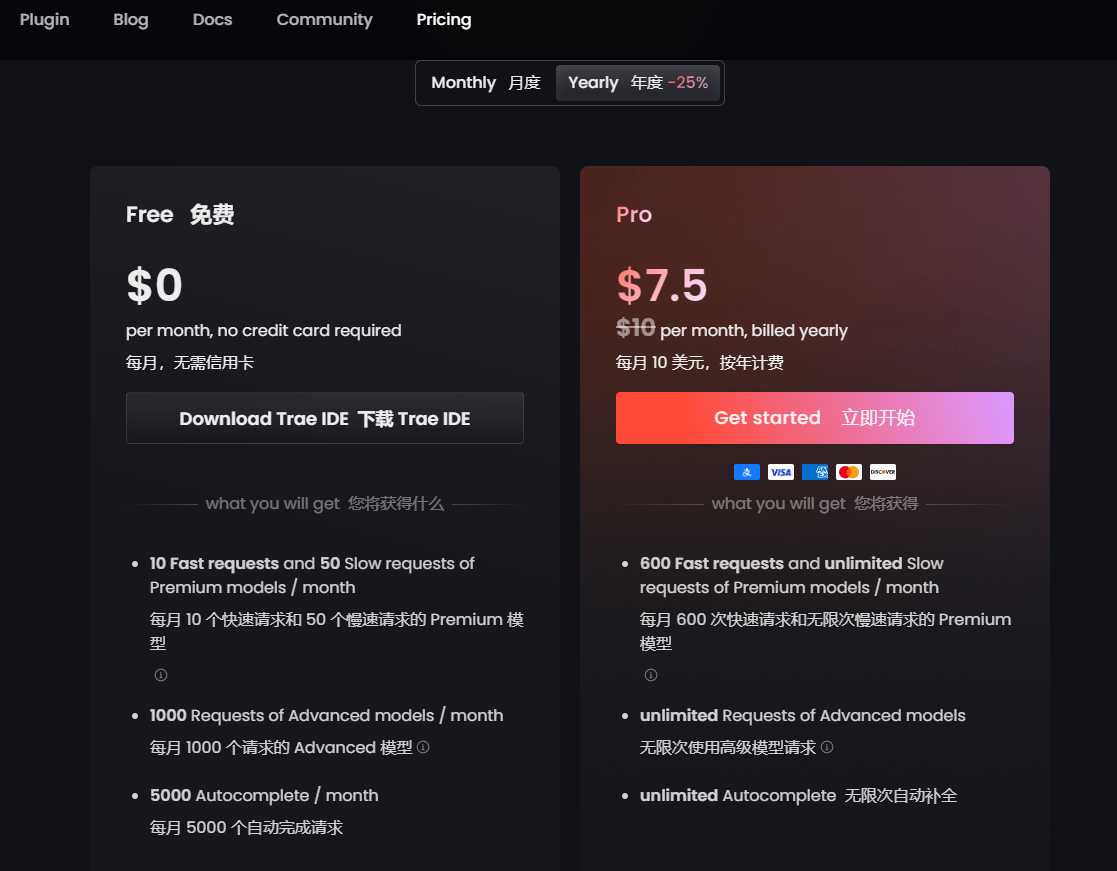
Task: Click '5000 Autocomplete / month' text
Action: [264, 796]
